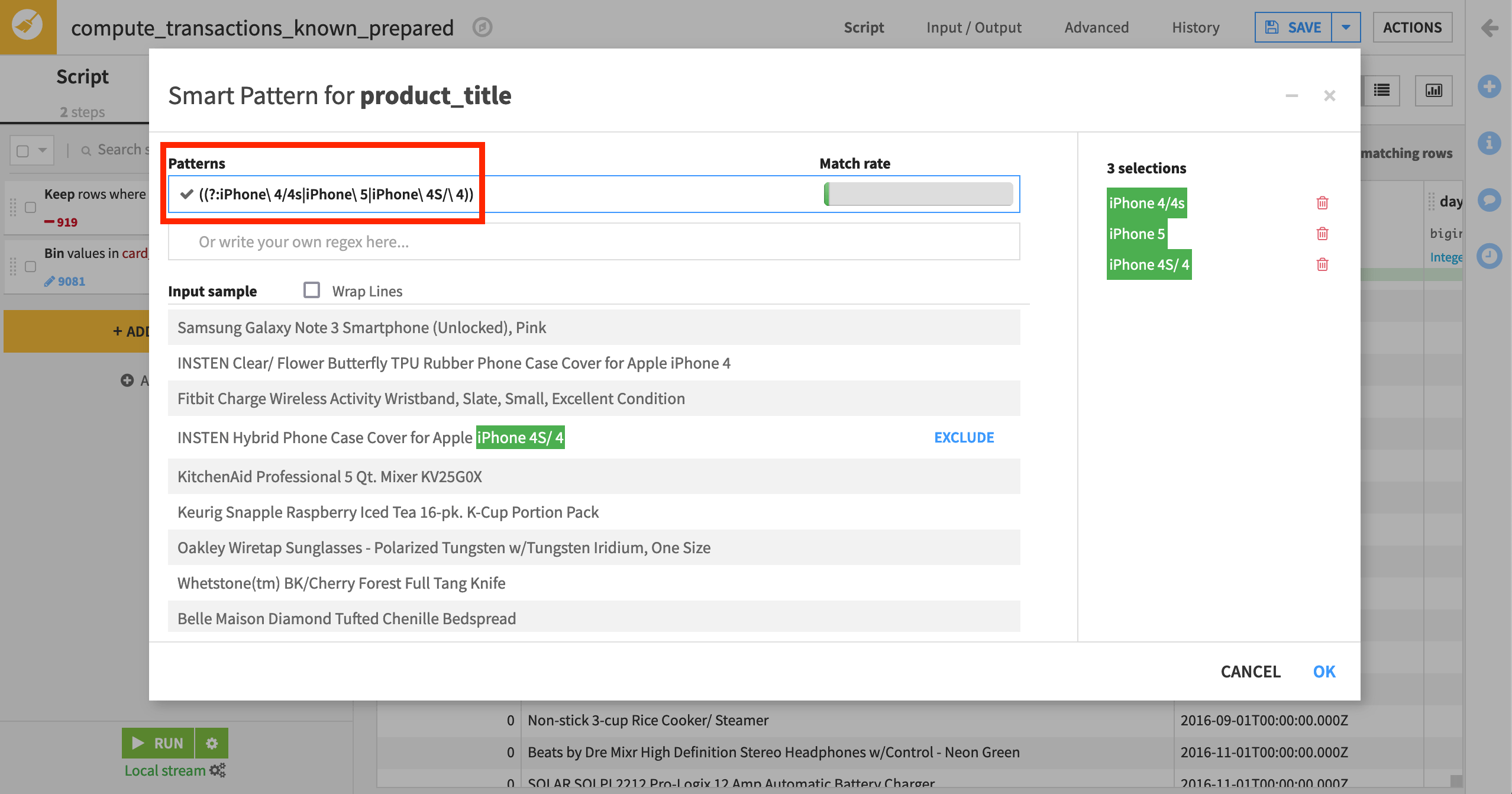Click the back arrow icon
1512x794 pixels.
click(x=1490, y=28)
